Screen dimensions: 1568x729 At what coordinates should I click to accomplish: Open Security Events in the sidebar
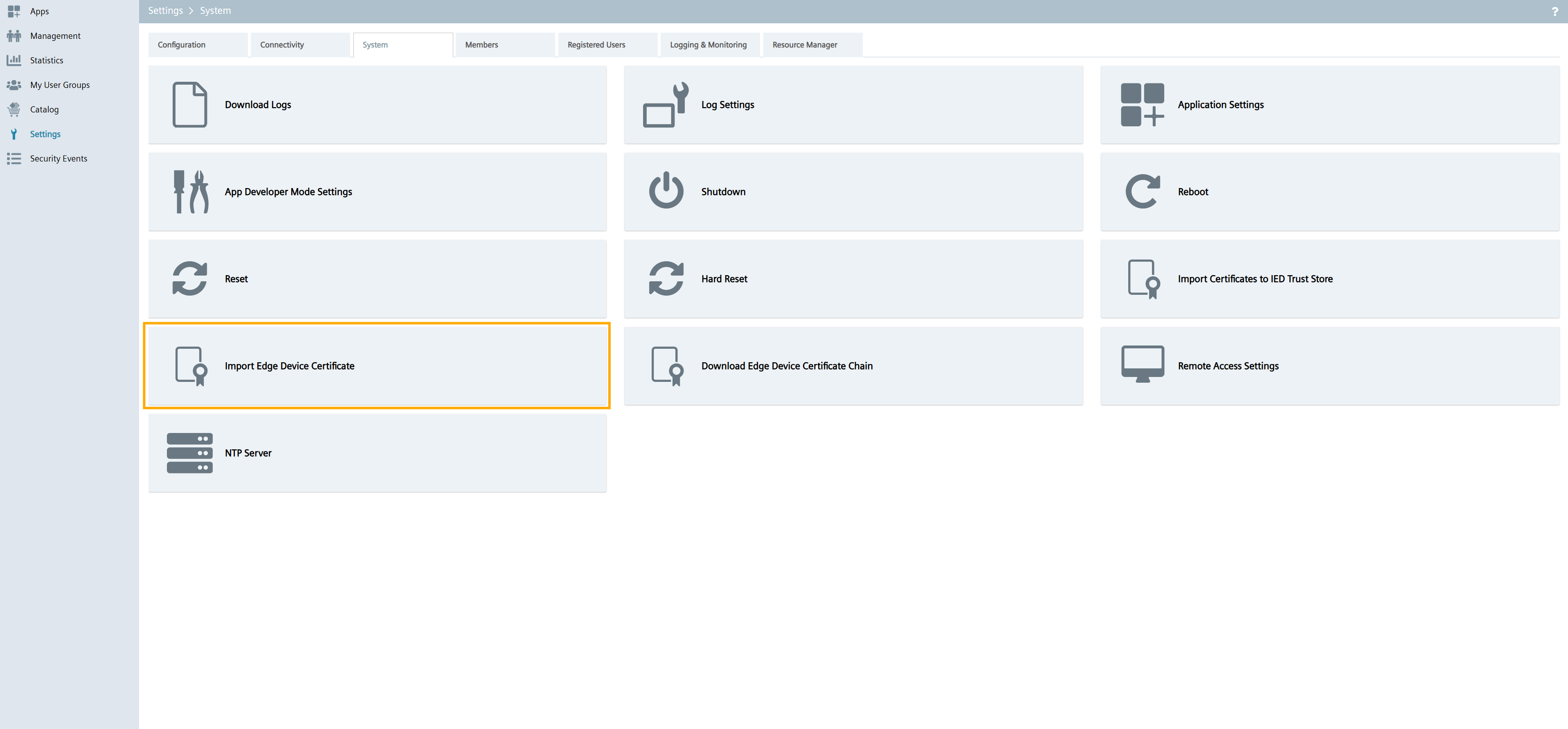tap(58, 159)
